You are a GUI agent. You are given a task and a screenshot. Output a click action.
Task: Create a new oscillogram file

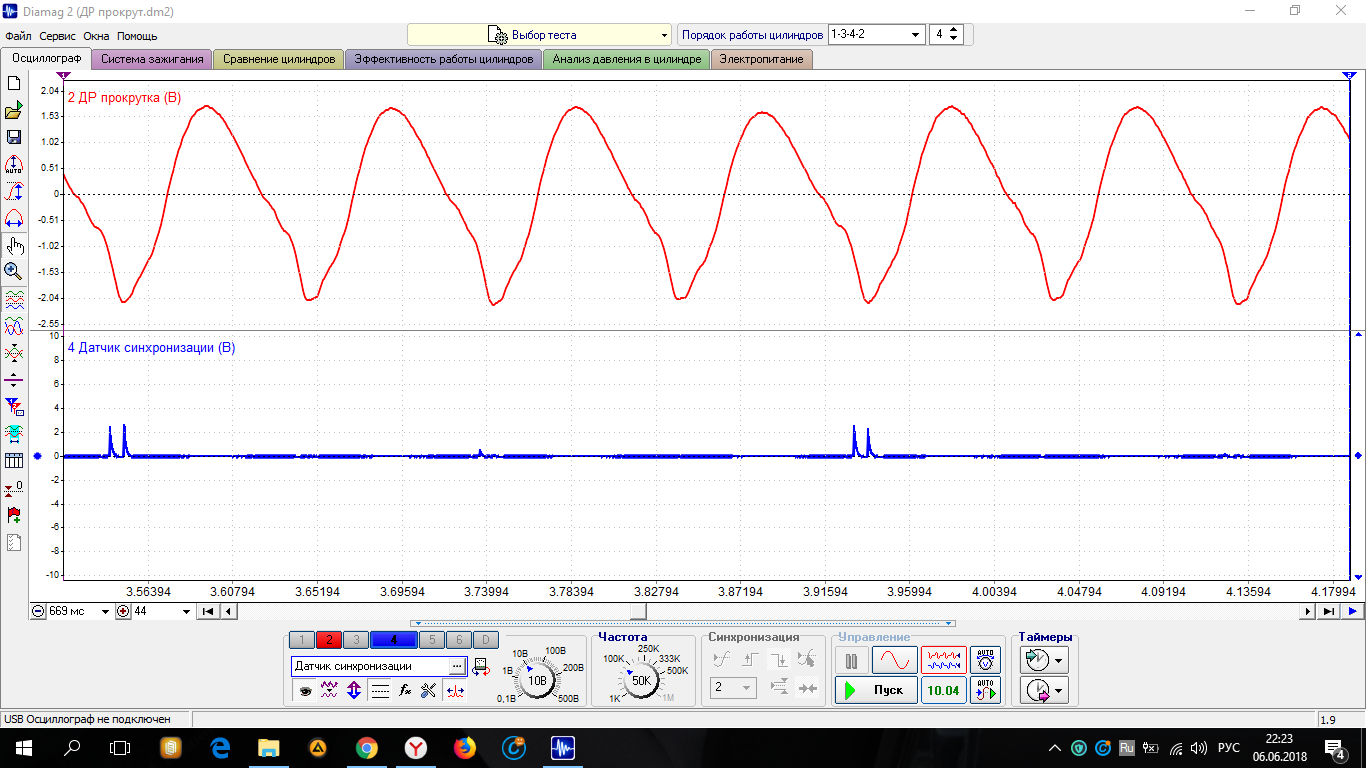coord(14,83)
